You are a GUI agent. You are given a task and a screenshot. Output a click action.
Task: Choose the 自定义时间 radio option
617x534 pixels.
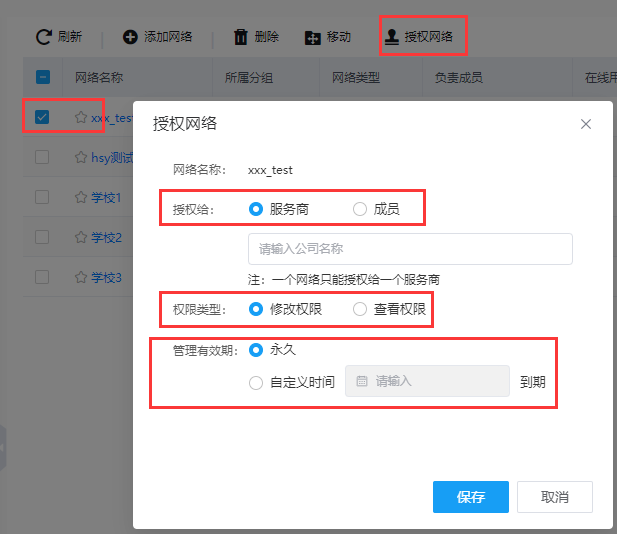[x=256, y=382]
